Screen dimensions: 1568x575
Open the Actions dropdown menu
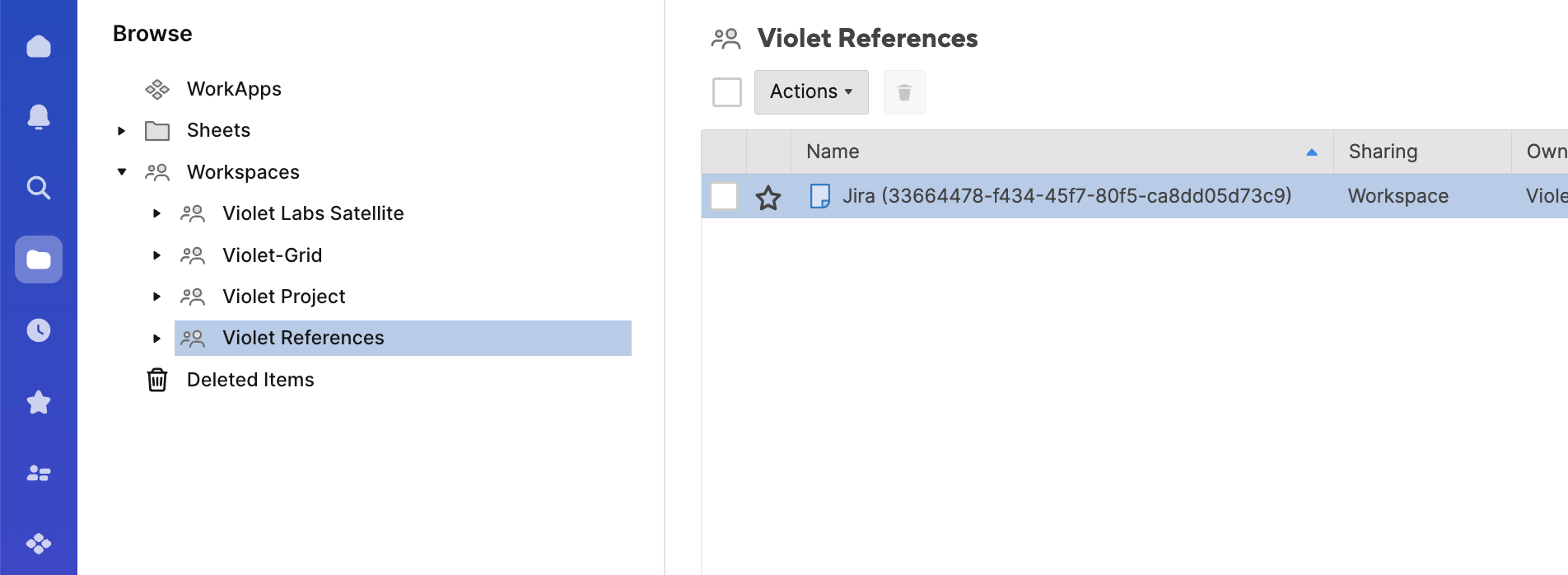pyautogui.click(x=811, y=92)
